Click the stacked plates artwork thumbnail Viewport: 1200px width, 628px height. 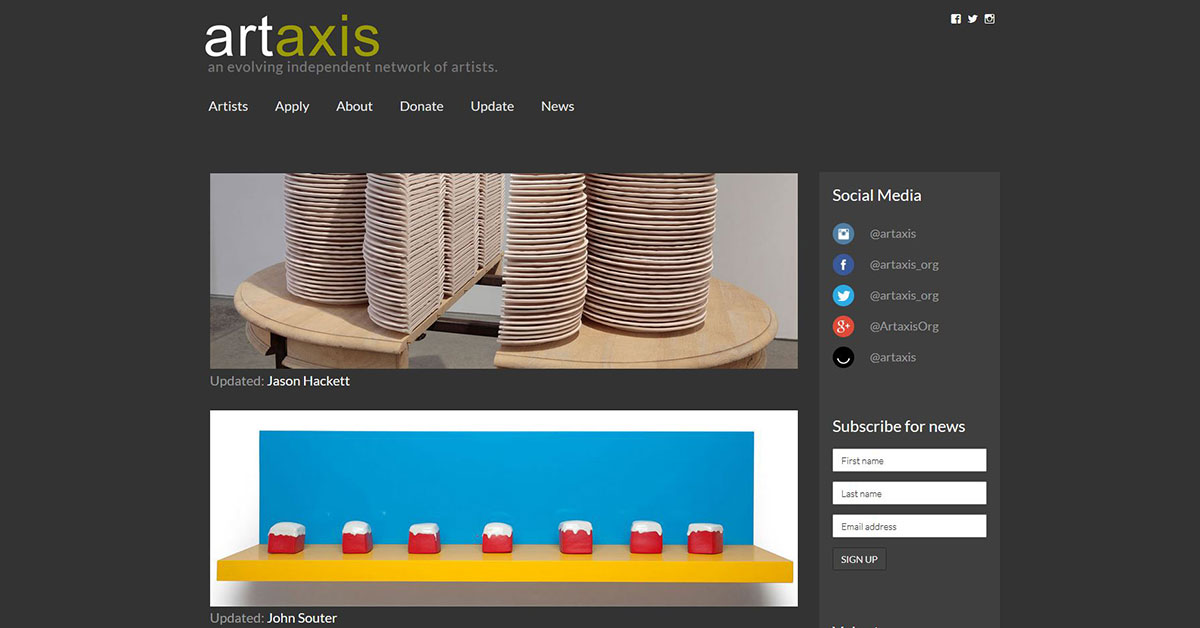[x=503, y=270]
